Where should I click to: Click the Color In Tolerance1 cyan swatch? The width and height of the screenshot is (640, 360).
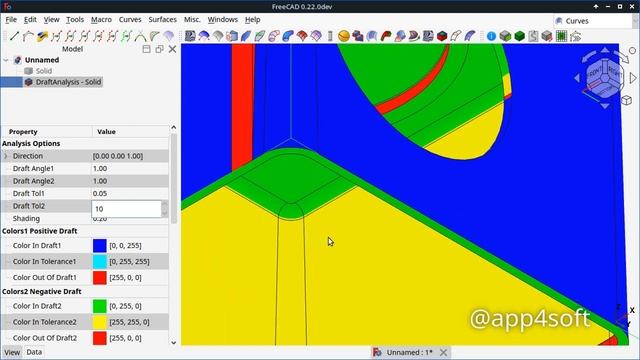[100, 261]
